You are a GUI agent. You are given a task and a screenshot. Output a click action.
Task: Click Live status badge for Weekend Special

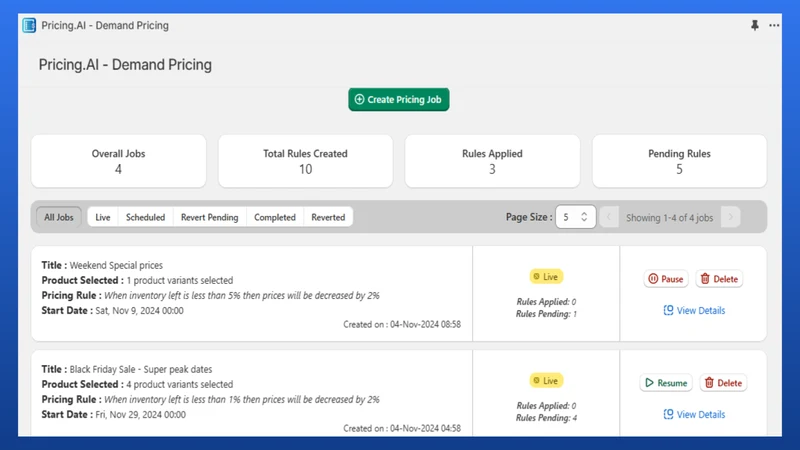546,277
